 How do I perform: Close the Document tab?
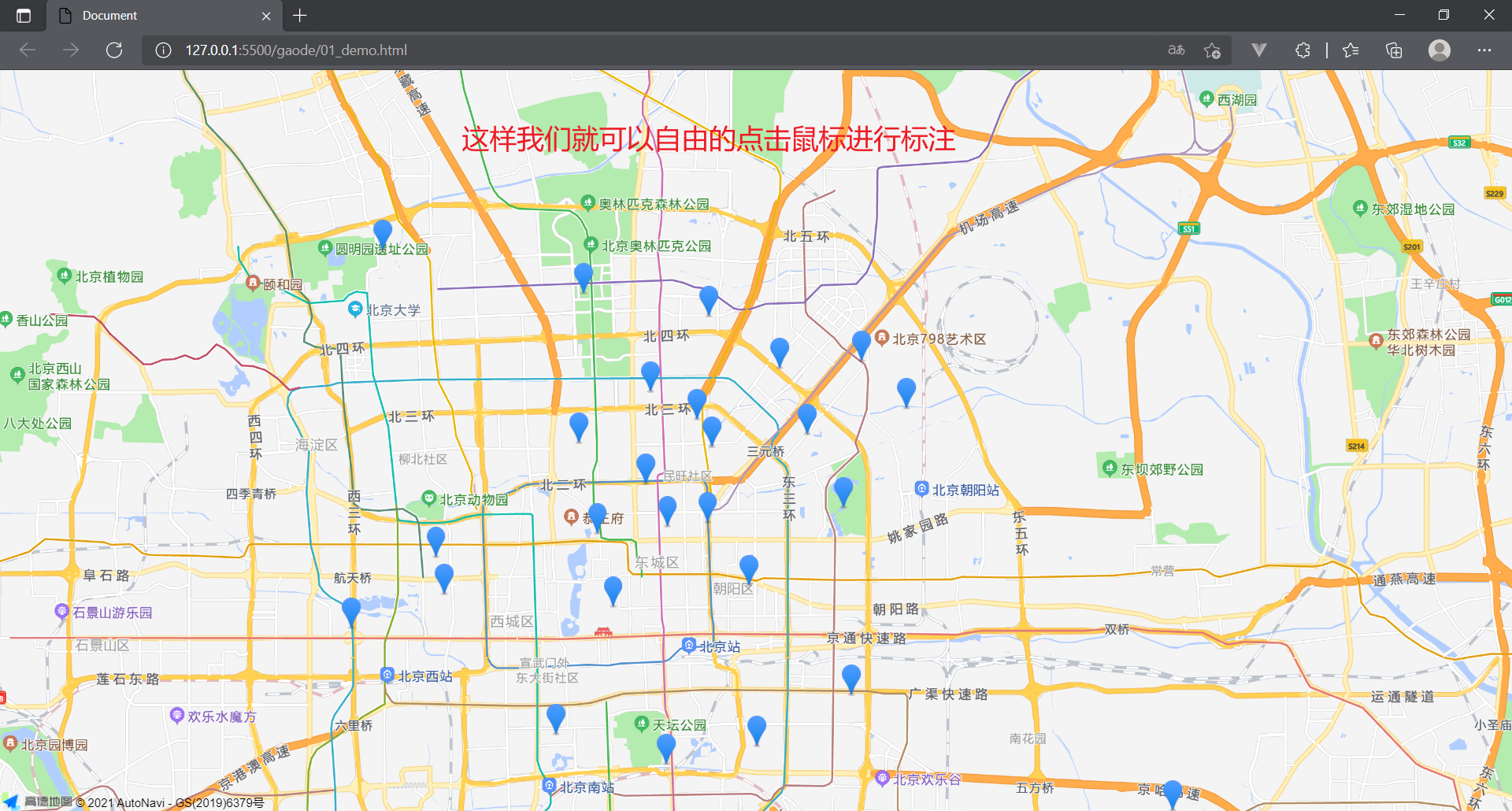point(266,16)
